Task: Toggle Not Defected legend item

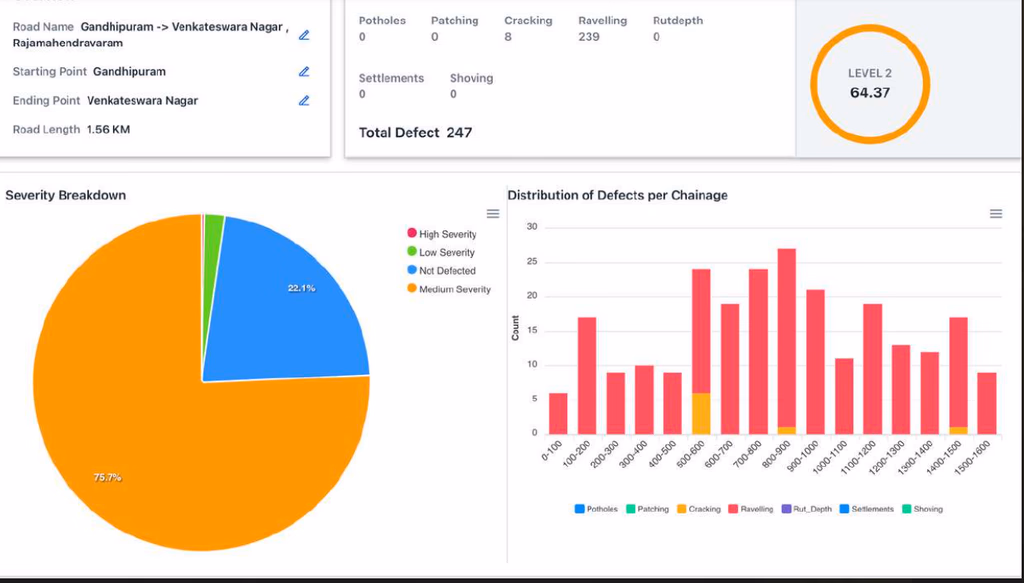Action: tap(441, 270)
